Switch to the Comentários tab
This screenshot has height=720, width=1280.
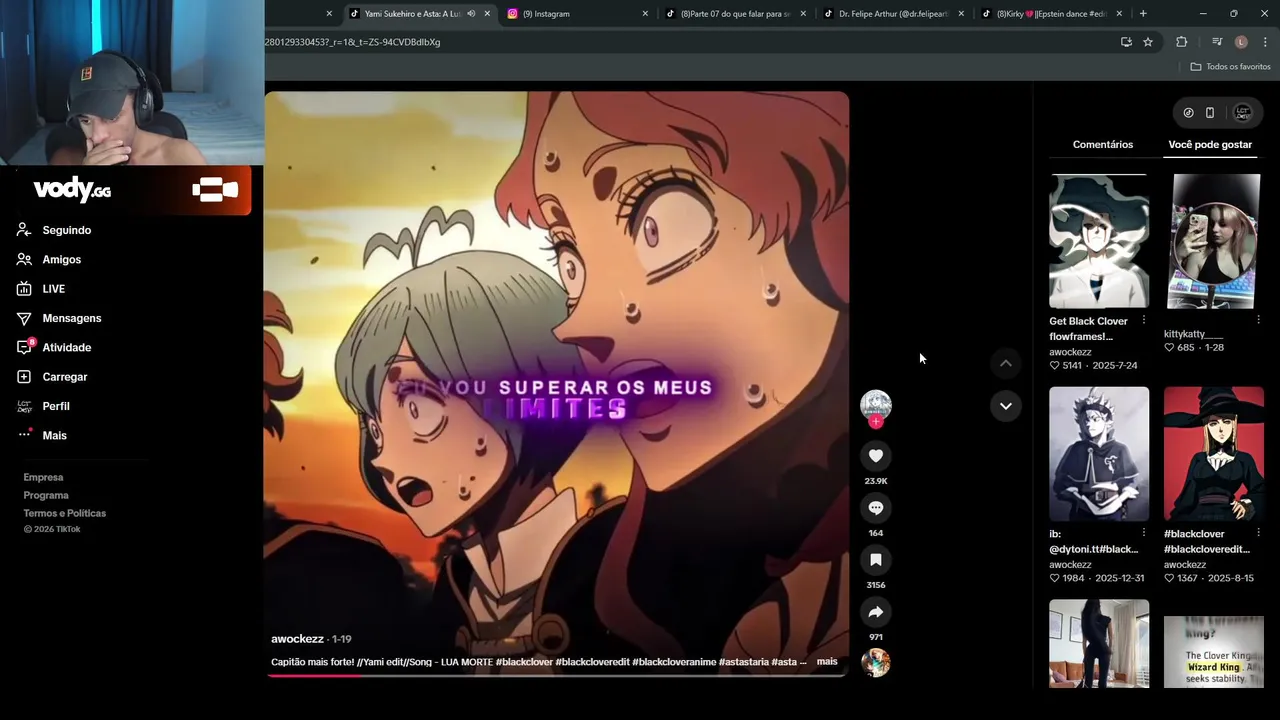(x=1102, y=144)
